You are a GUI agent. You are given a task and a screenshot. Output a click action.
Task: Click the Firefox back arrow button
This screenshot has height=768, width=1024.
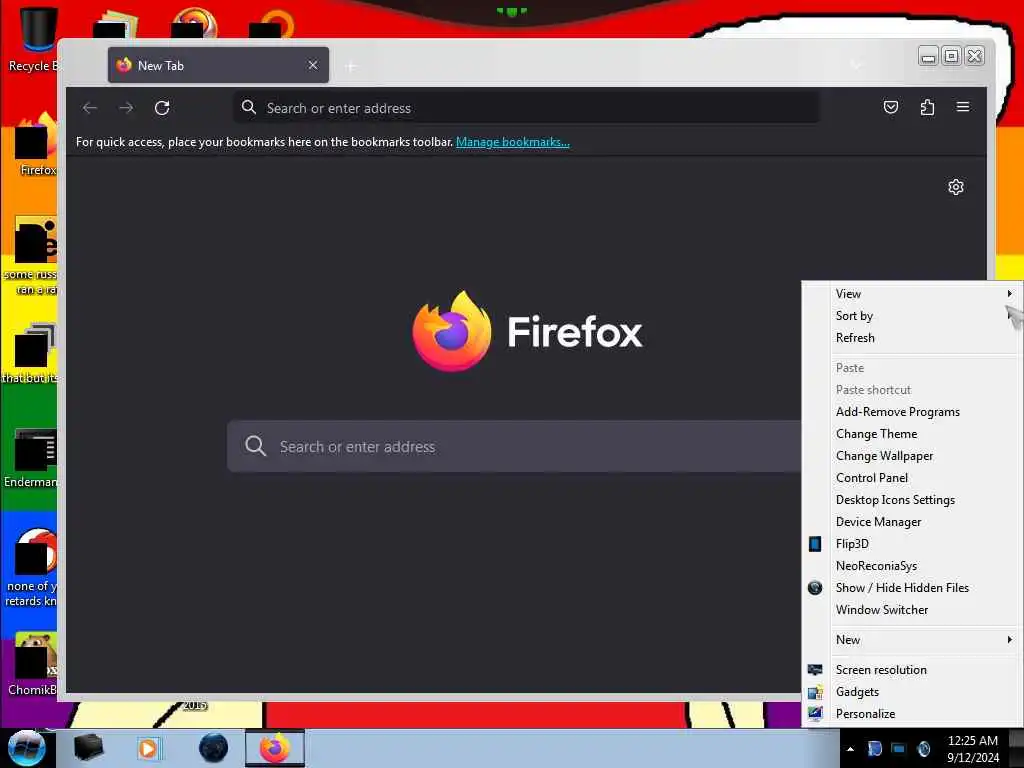[x=90, y=108]
